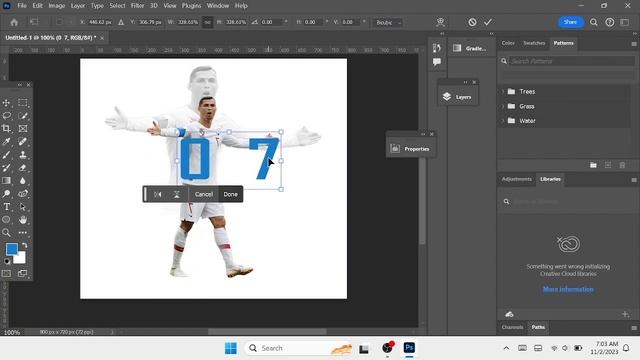
Task: Select the Crop tool
Action: pos(7,129)
